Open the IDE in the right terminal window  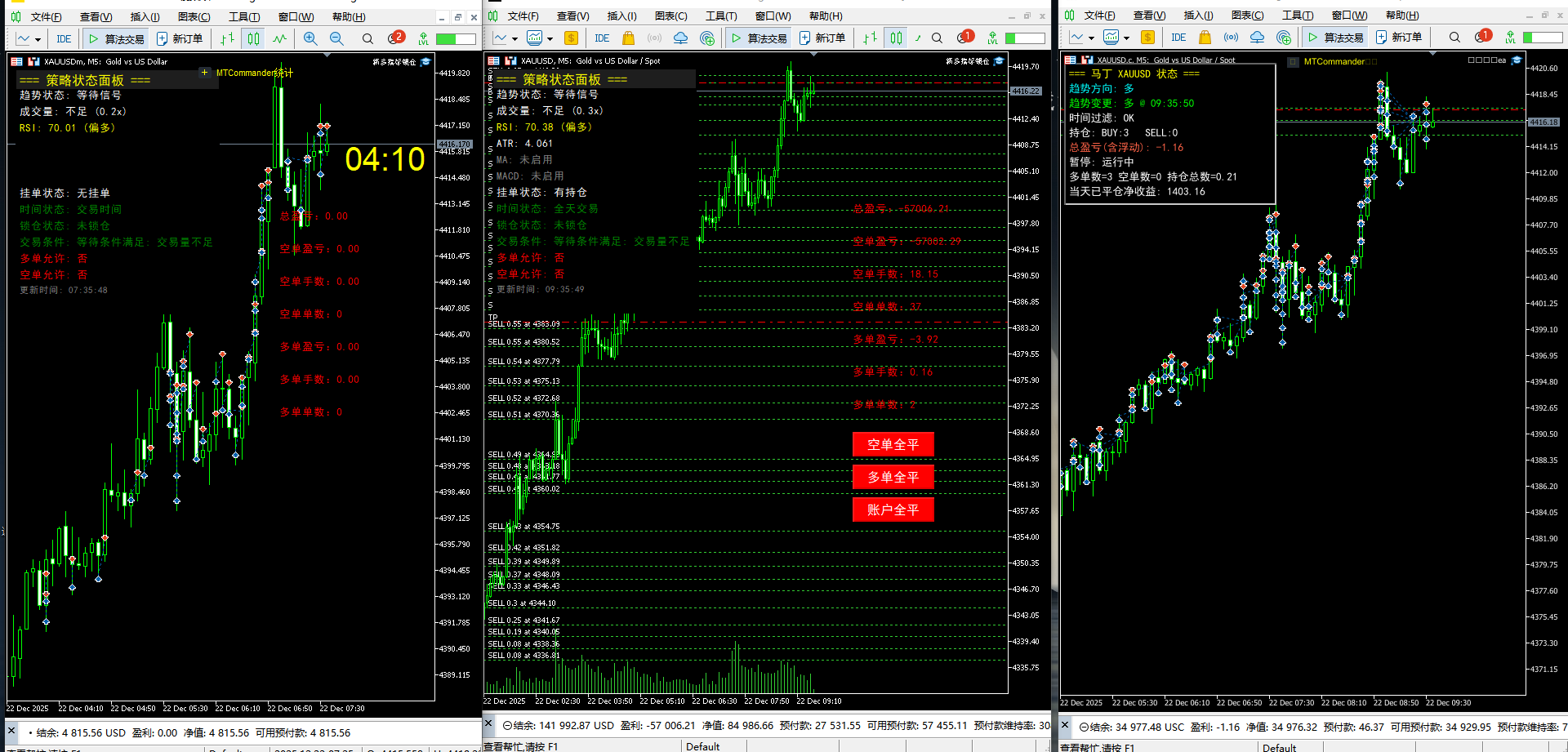point(1178,38)
